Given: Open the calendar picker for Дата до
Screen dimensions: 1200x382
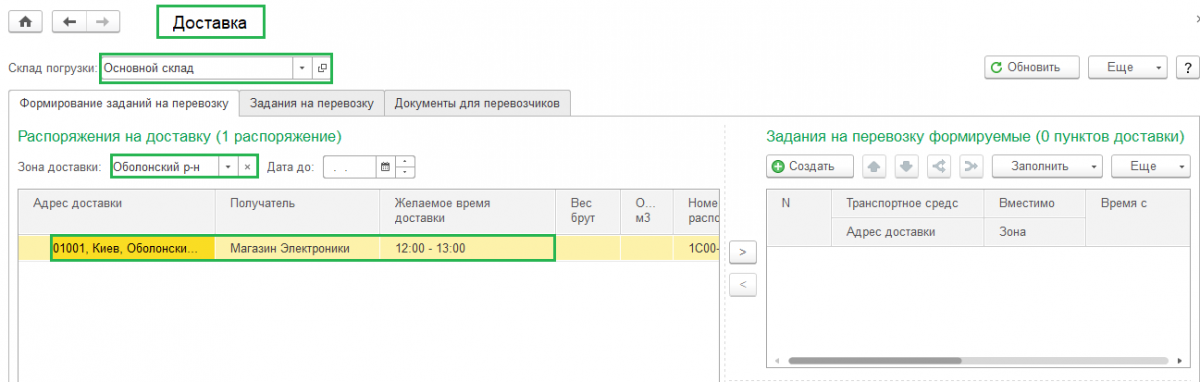Looking at the screenshot, I should pyautogui.click(x=385, y=167).
